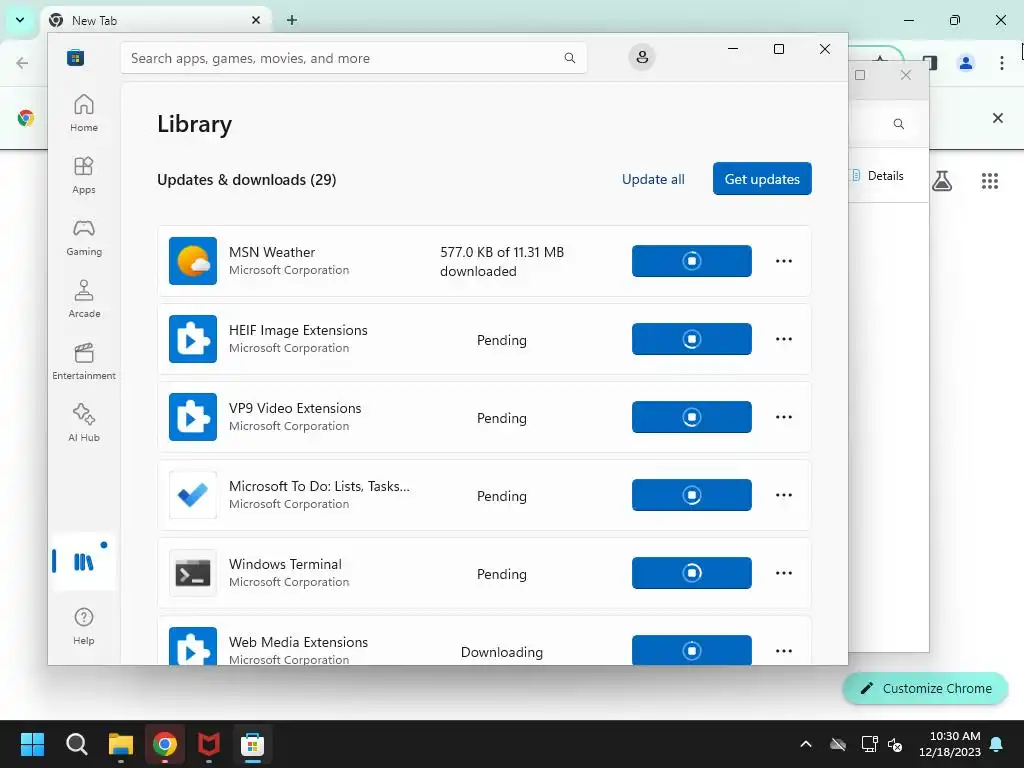The image size is (1024, 768).
Task: Open Chrome tab search dropdown arrow
Action: pos(20,20)
